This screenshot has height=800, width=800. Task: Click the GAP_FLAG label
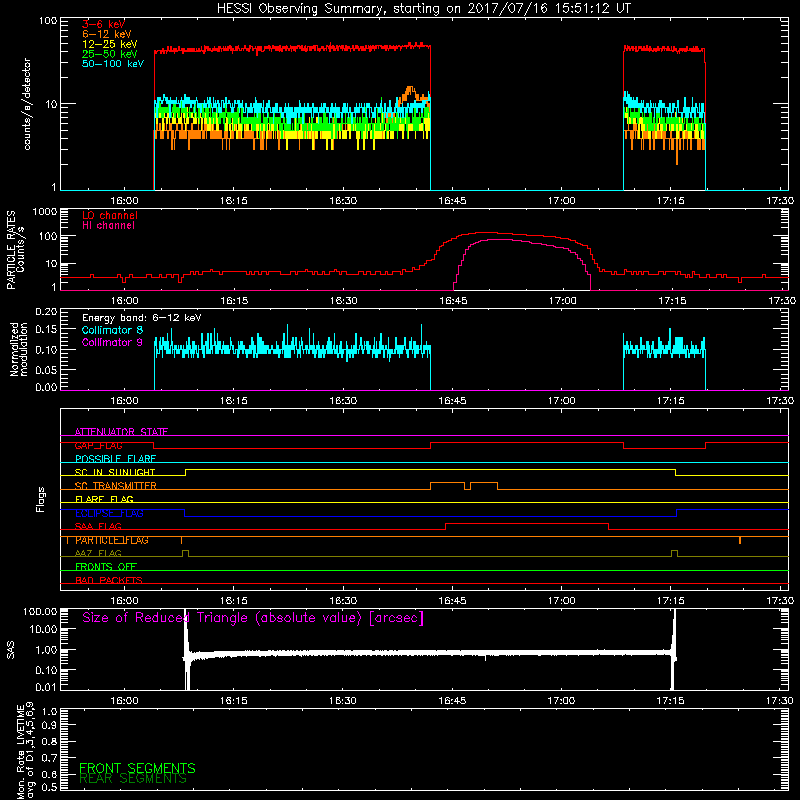[x=98, y=445]
